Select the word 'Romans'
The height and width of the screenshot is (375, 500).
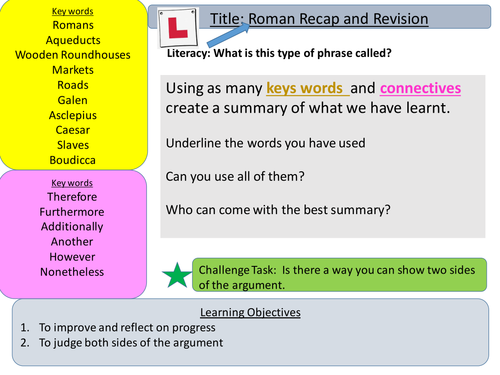[73, 25]
